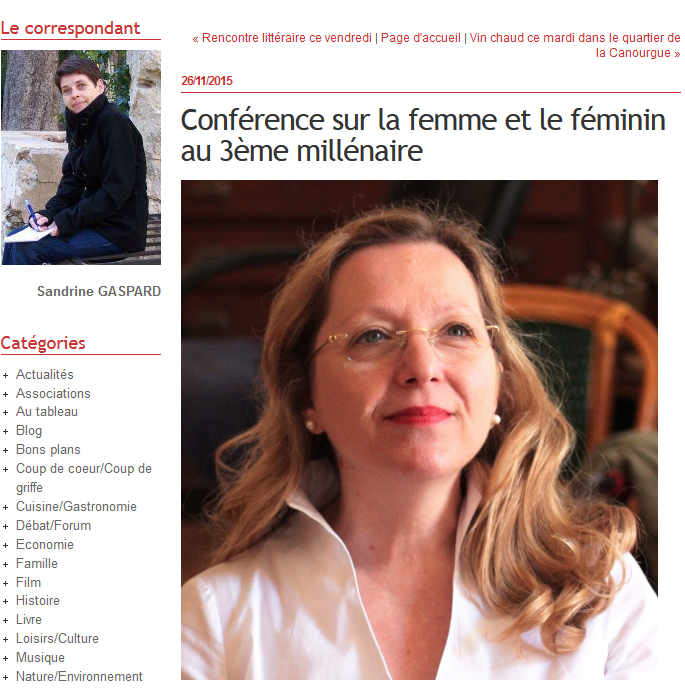Screen dimensions: 685x688
Task: Open the Histoire category
Action: [38, 600]
